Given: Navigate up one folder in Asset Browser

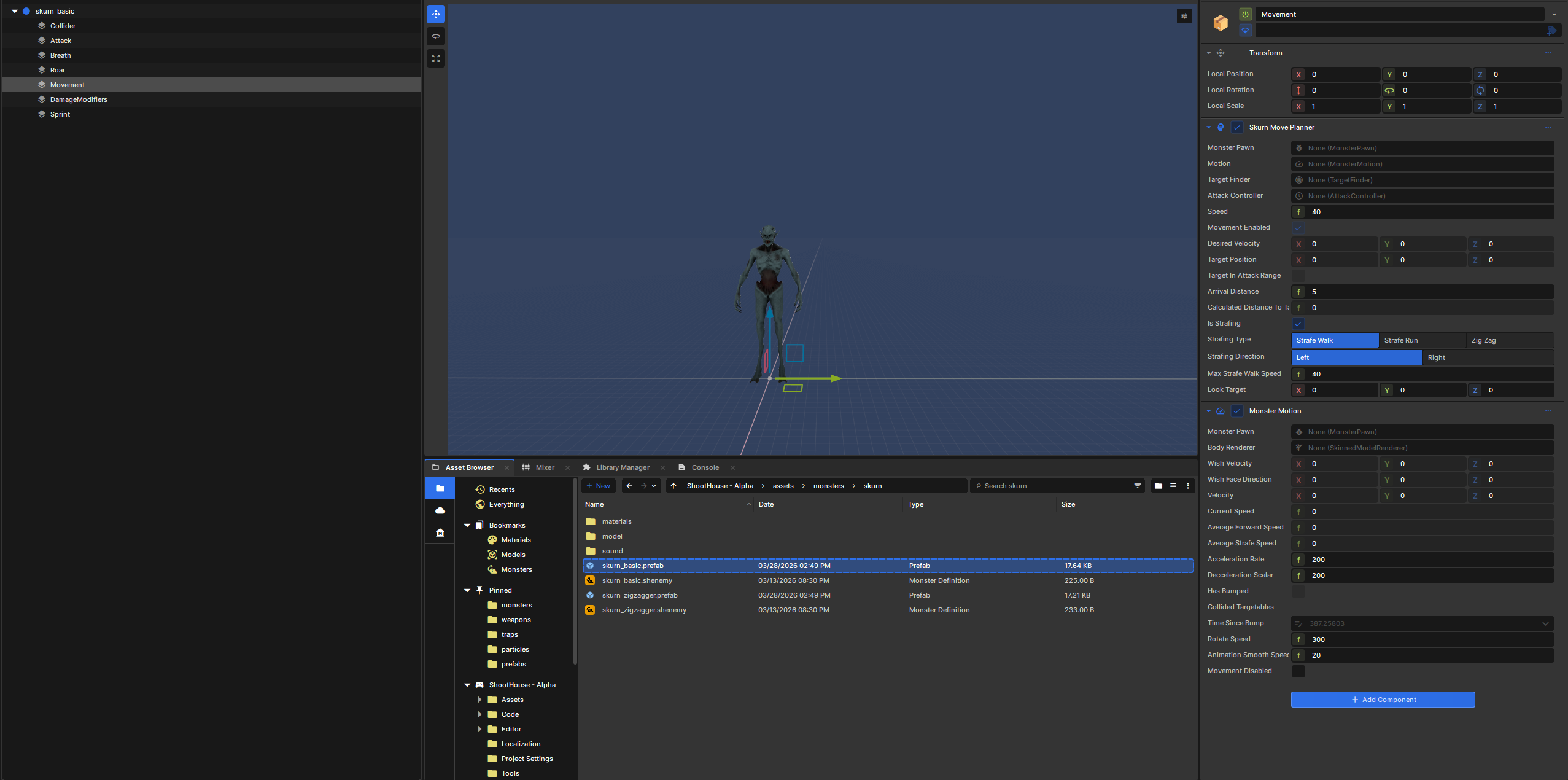Looking at the screenshot, I should click(x=673, y=486).
